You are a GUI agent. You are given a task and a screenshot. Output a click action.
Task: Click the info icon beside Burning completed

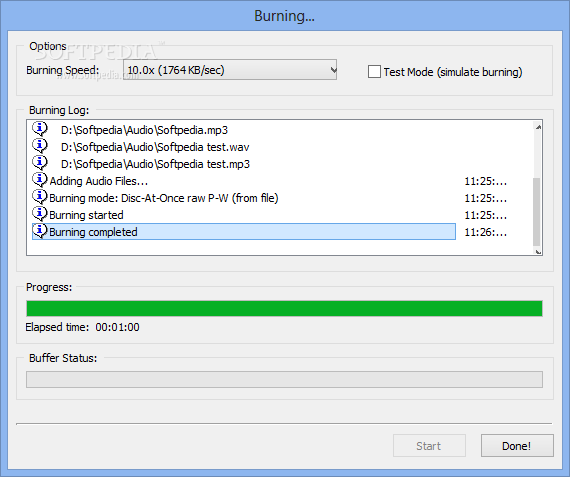click(40, 231)
